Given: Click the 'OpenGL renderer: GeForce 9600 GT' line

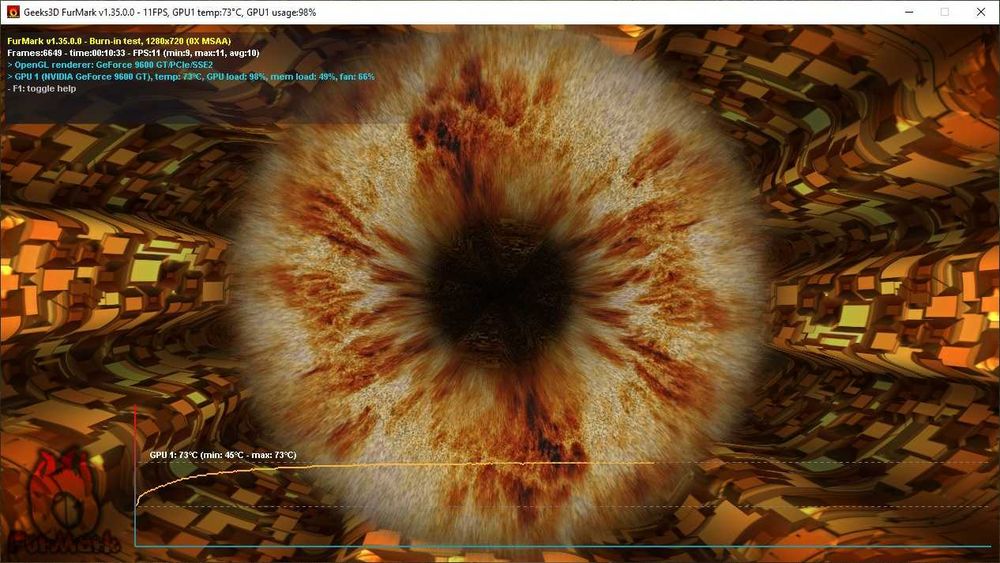Looking at the screenshot, I should tap(110, 65).
